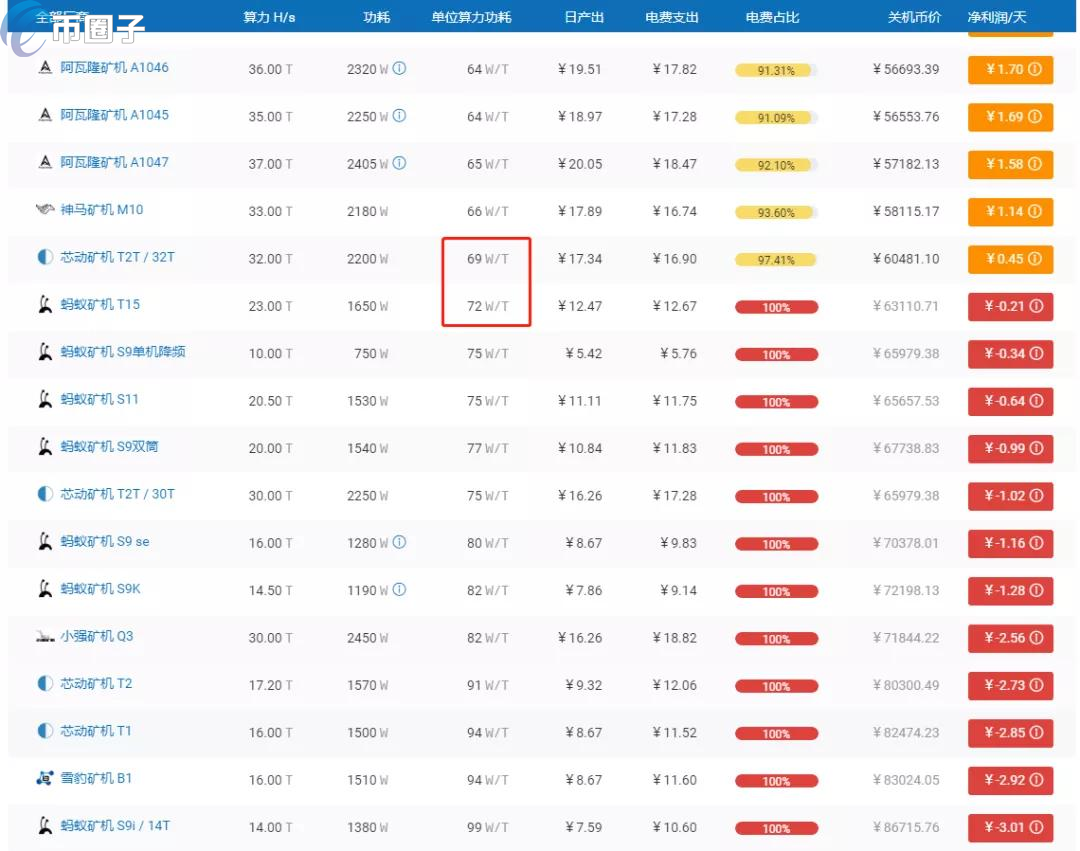Click the ¥-0.34 net profit button

point(1010,353)
